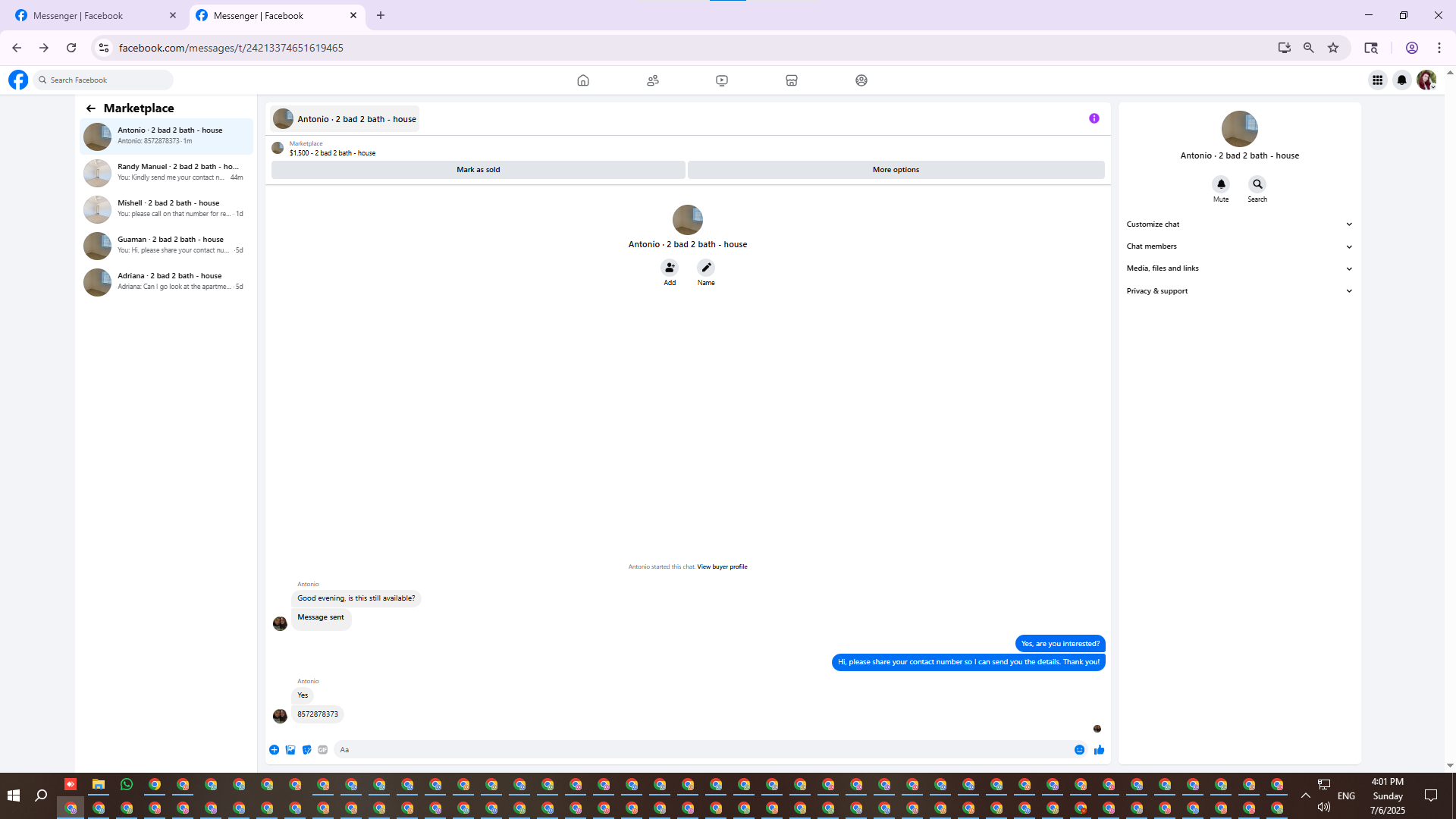
Task: Expand Media, files and links section
Action: tap(1239, 268)
